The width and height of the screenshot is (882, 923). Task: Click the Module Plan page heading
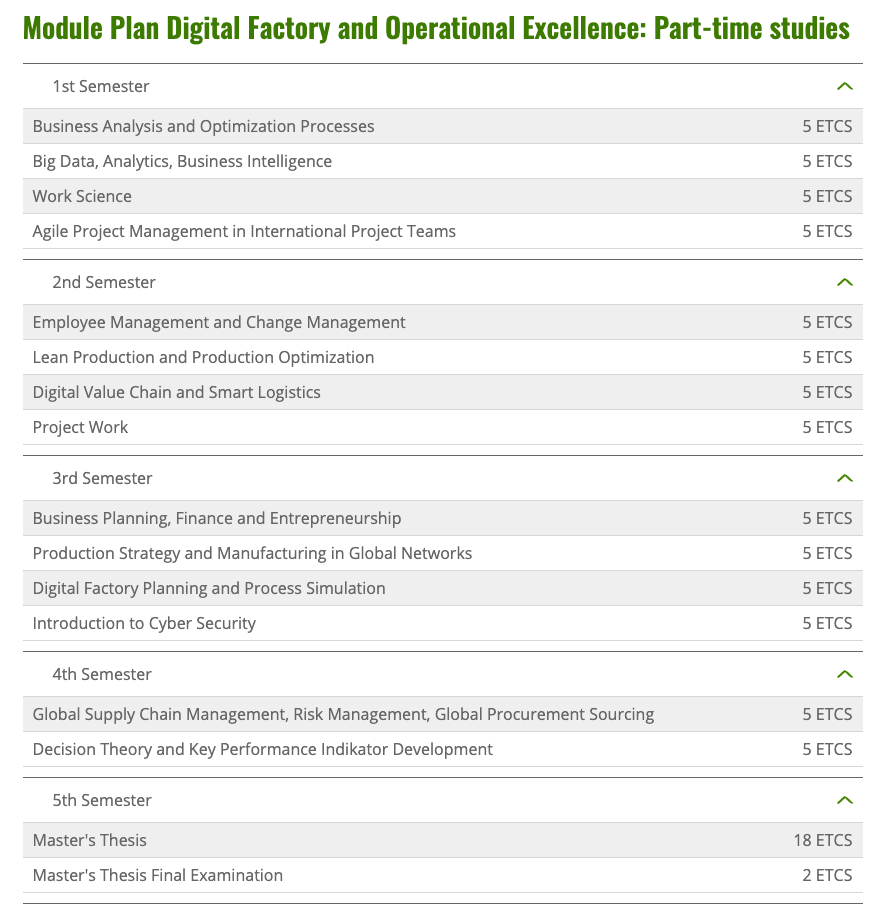(436, 28)
